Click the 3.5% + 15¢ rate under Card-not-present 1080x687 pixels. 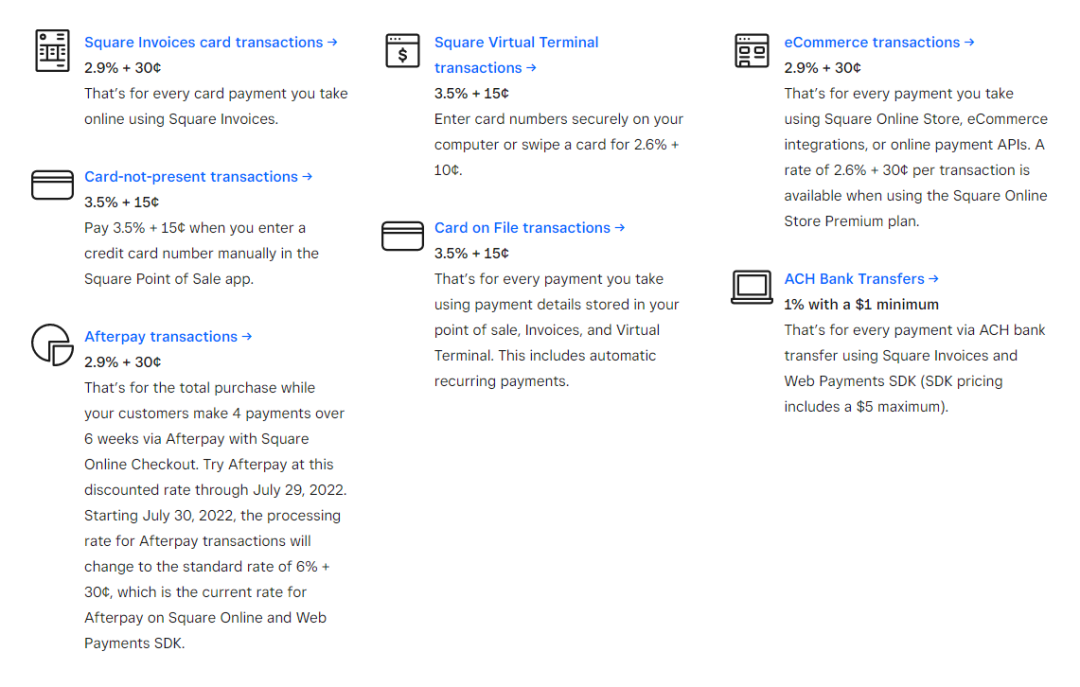click(122, 202)
